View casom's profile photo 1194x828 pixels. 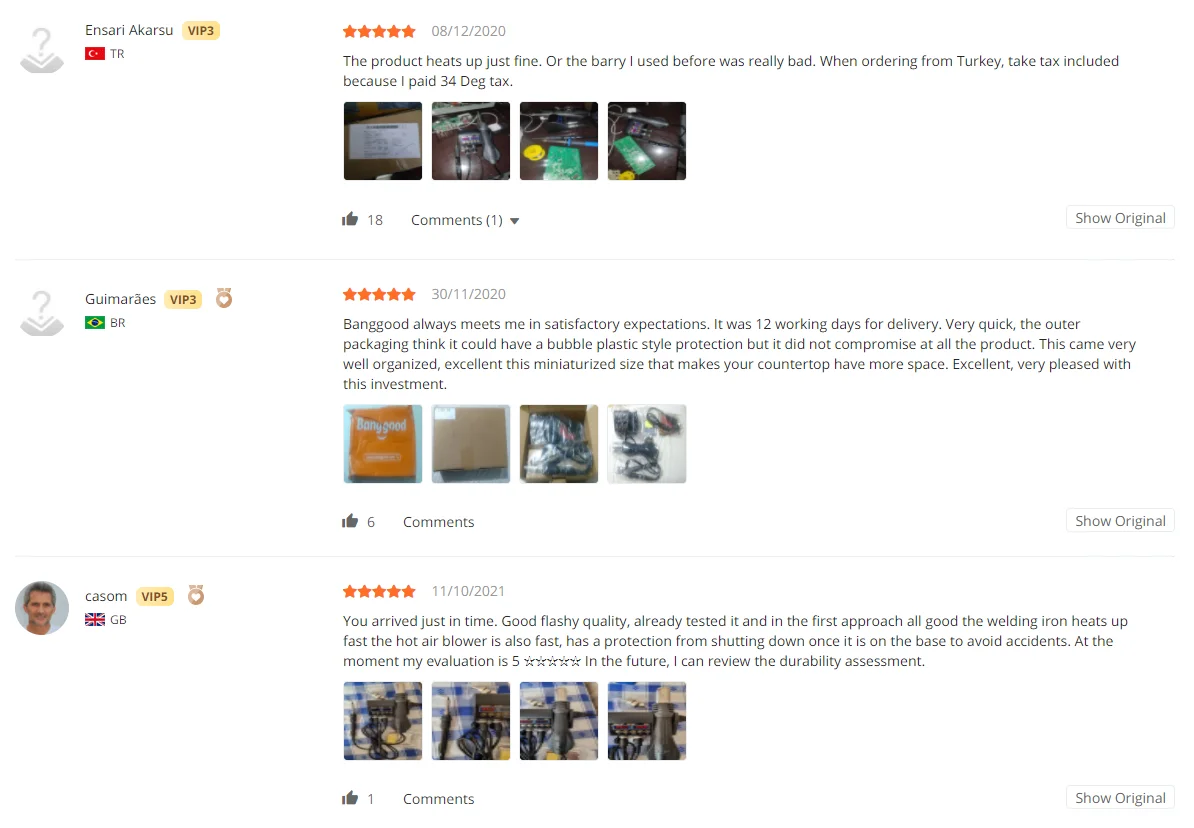pos(42,608)
